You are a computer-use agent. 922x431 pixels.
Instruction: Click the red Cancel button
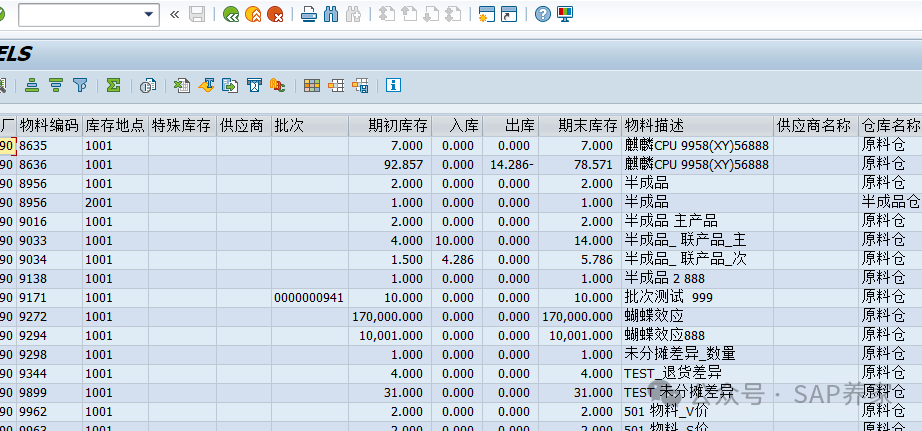pyautogui.click(x=275, y=14)
